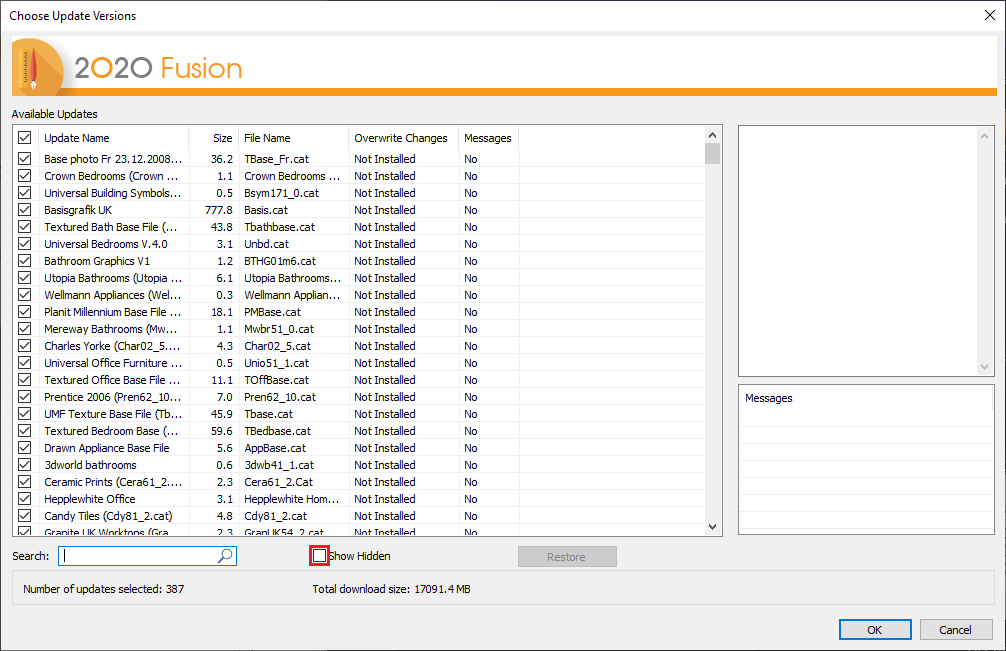Viewport: 1006px width, 651px height.
Task: Click scroll down arrow in description pane
Action: (x=984, y=367)
